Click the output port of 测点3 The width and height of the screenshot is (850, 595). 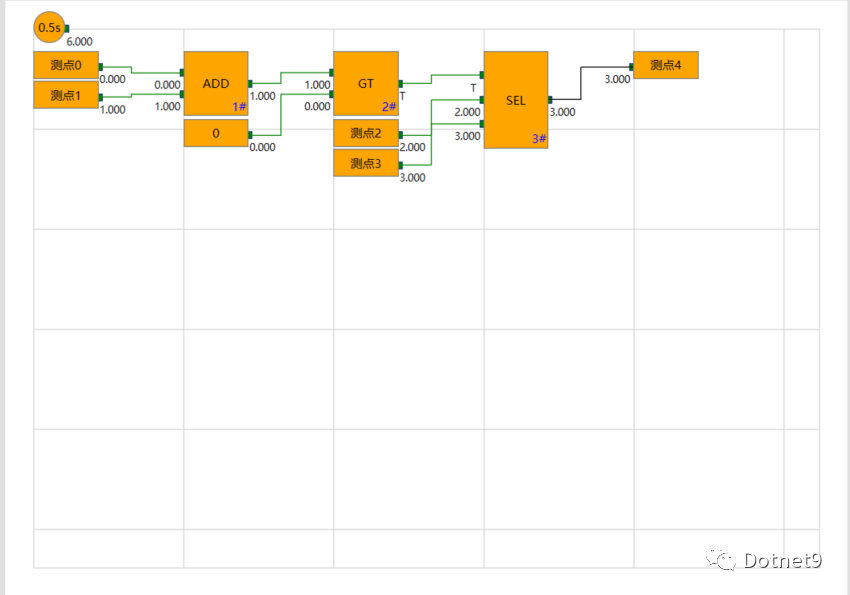point(401,165)
